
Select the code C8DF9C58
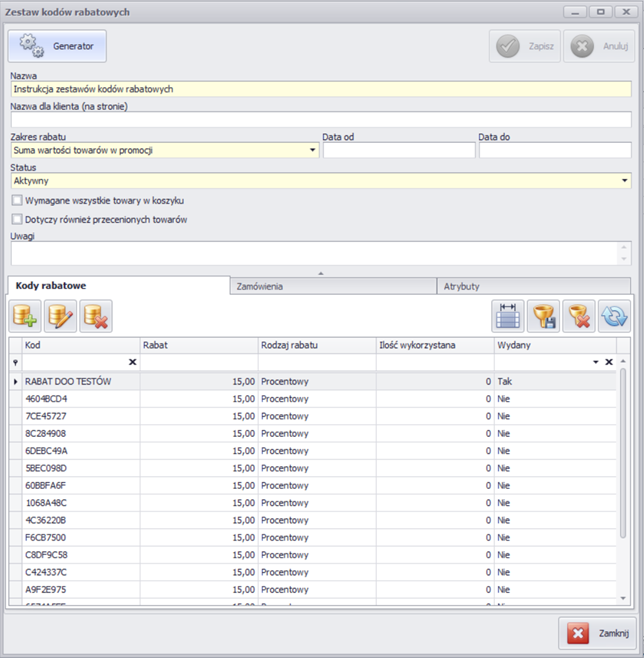[x=46, y=555]
